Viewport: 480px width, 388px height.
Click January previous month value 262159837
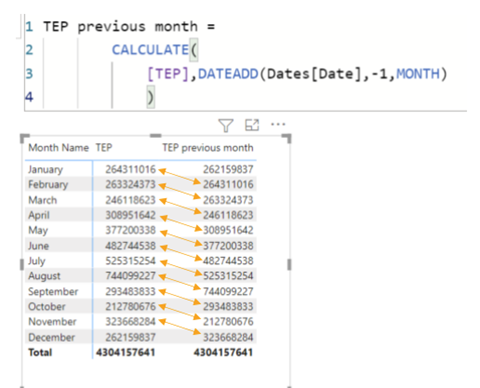coord(228,169)
